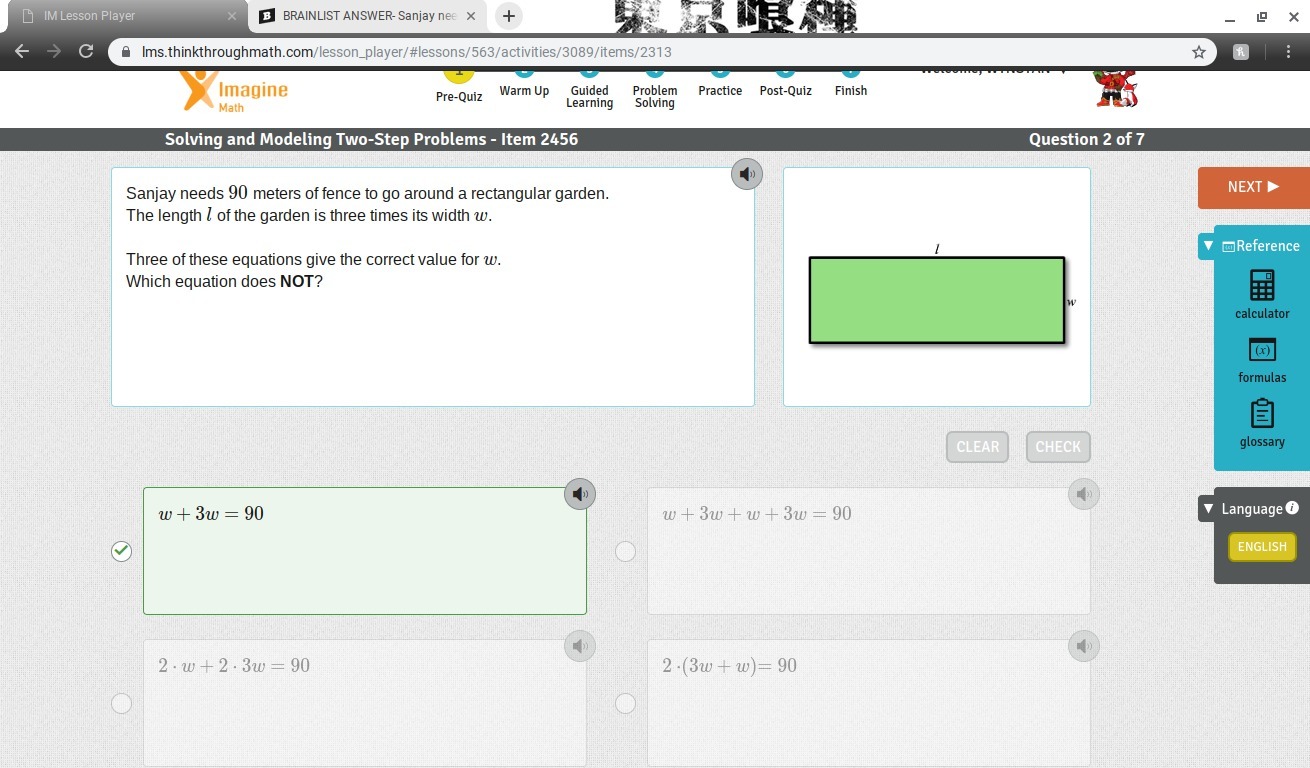Open the calculator reference tool
Image resolution: width=1310 pixels, height=768 pixels.
pos(1262,286)
